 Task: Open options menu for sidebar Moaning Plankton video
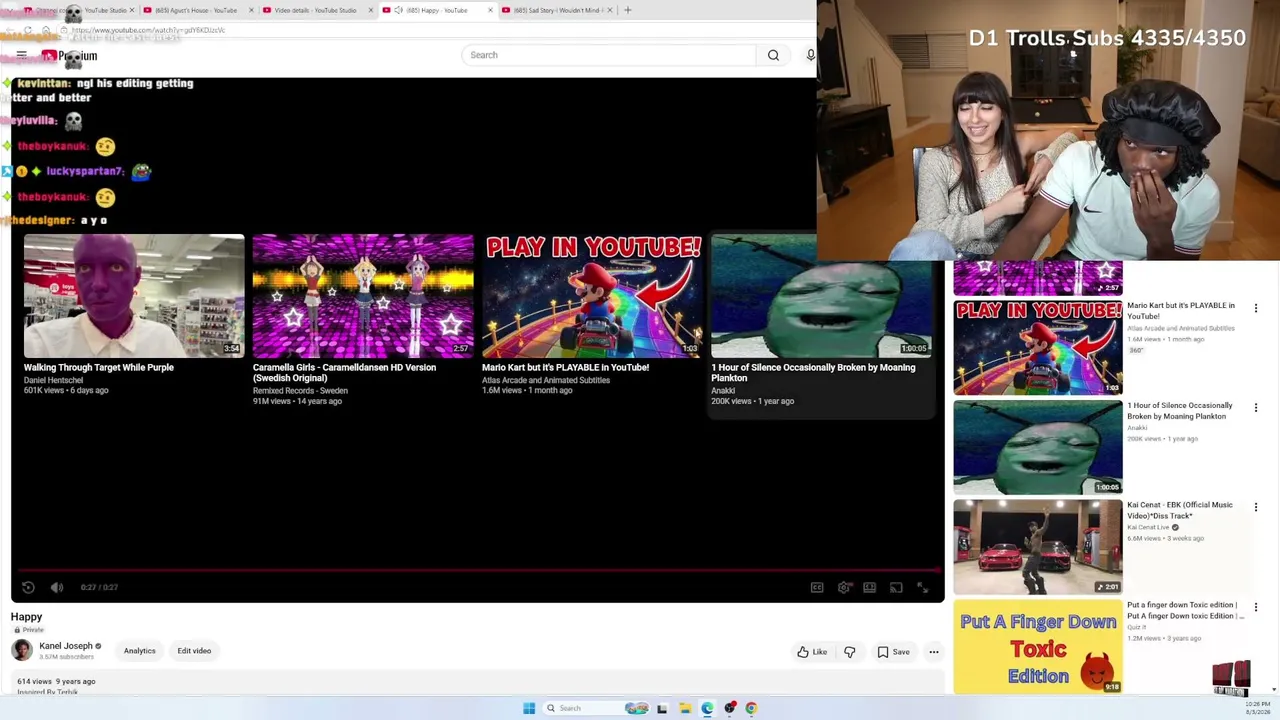coord(1256,408)
